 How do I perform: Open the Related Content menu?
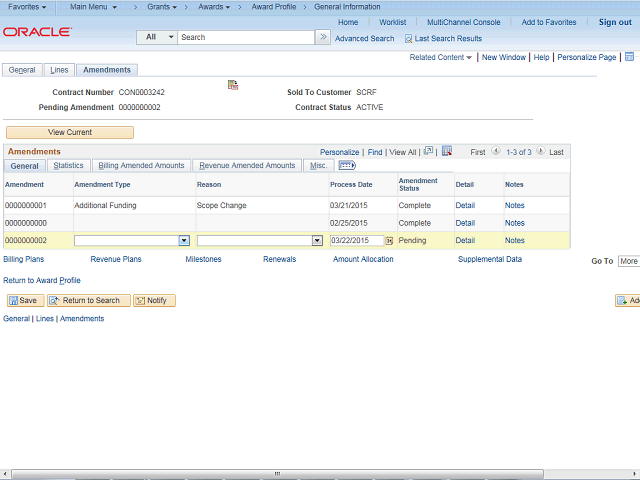tap(441, 58)
